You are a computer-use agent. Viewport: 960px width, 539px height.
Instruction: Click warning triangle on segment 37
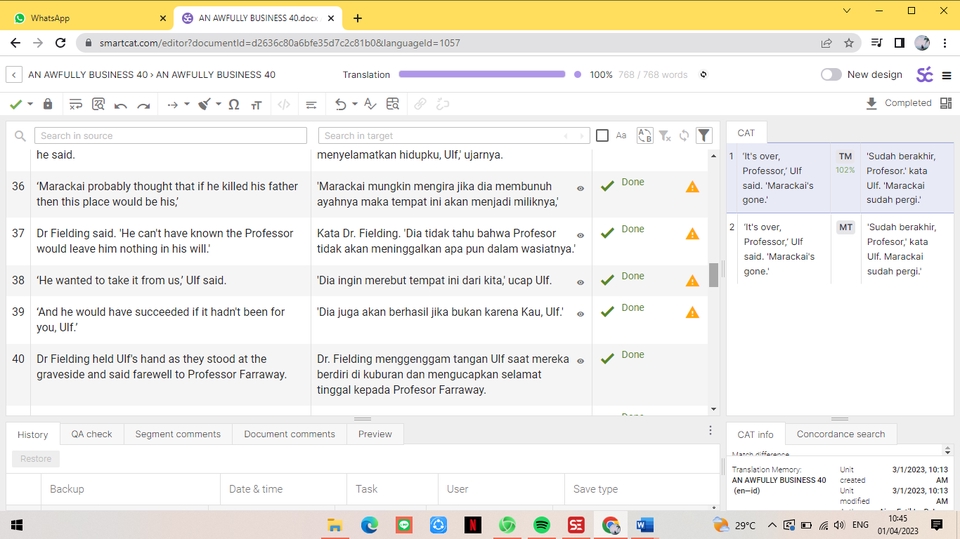pyautogui.click(x=692, y=234)
